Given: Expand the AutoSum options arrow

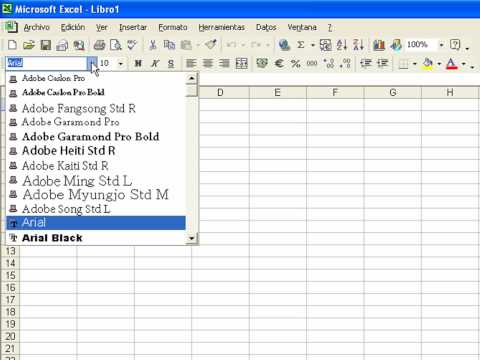Looking at the screenshot, I should click(x=313, y=45).
